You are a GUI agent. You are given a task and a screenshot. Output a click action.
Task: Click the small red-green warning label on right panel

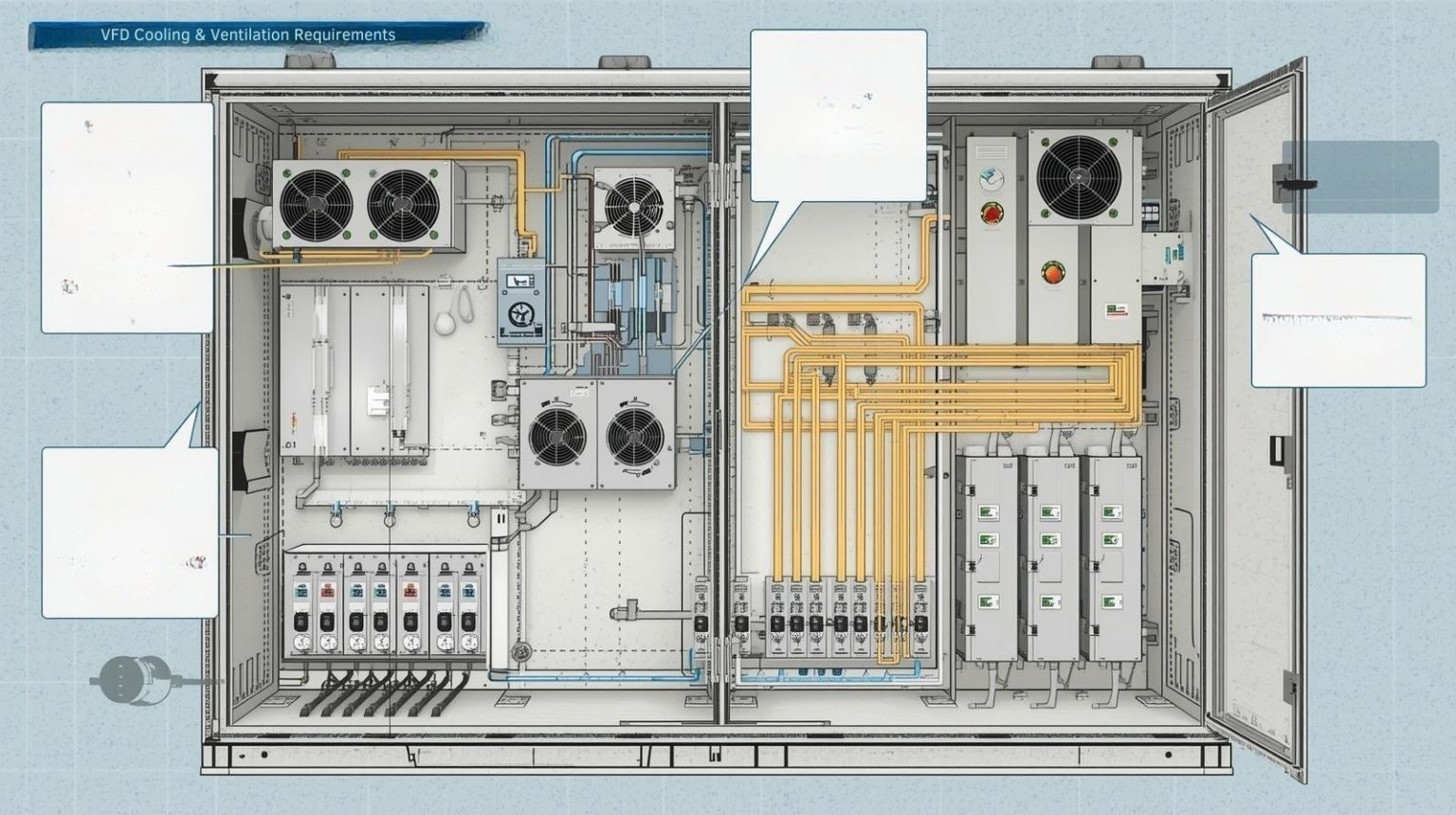click(x=1116, y=310)
